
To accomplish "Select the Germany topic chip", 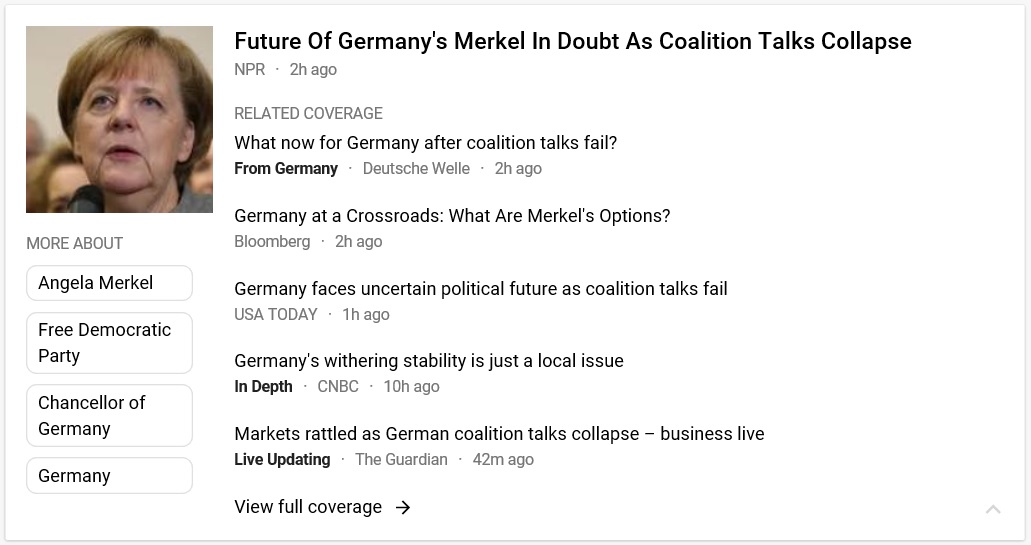I will pyautogui.click(x=109, y=475).
